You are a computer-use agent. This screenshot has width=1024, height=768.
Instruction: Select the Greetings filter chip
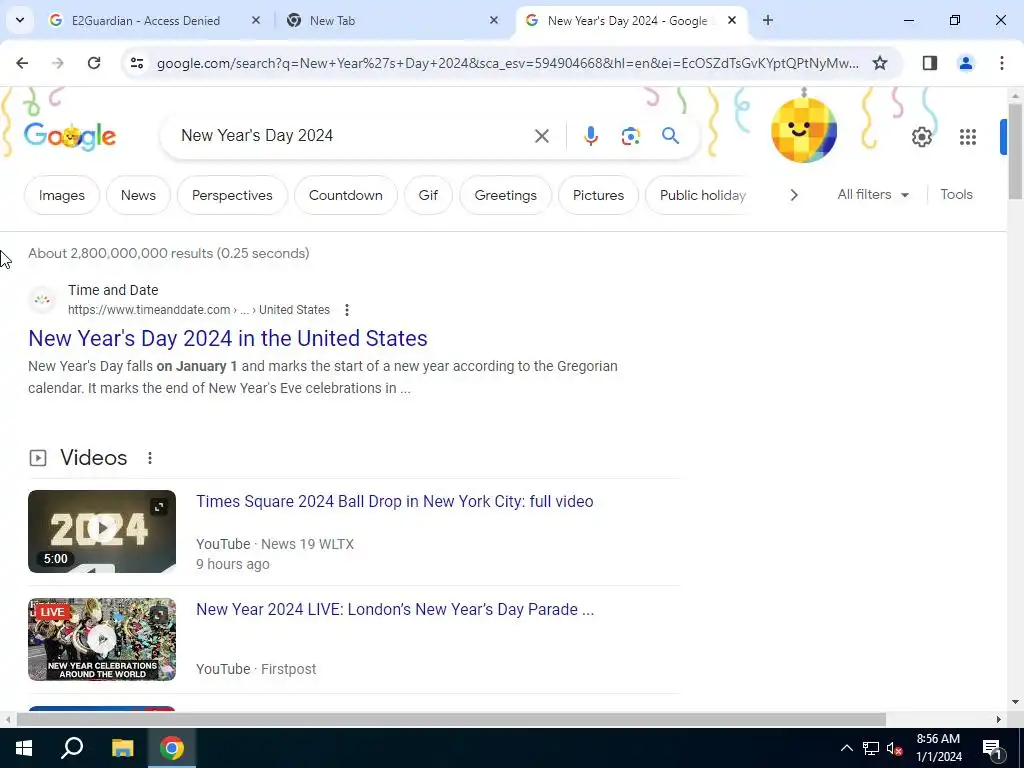(505, 195)
